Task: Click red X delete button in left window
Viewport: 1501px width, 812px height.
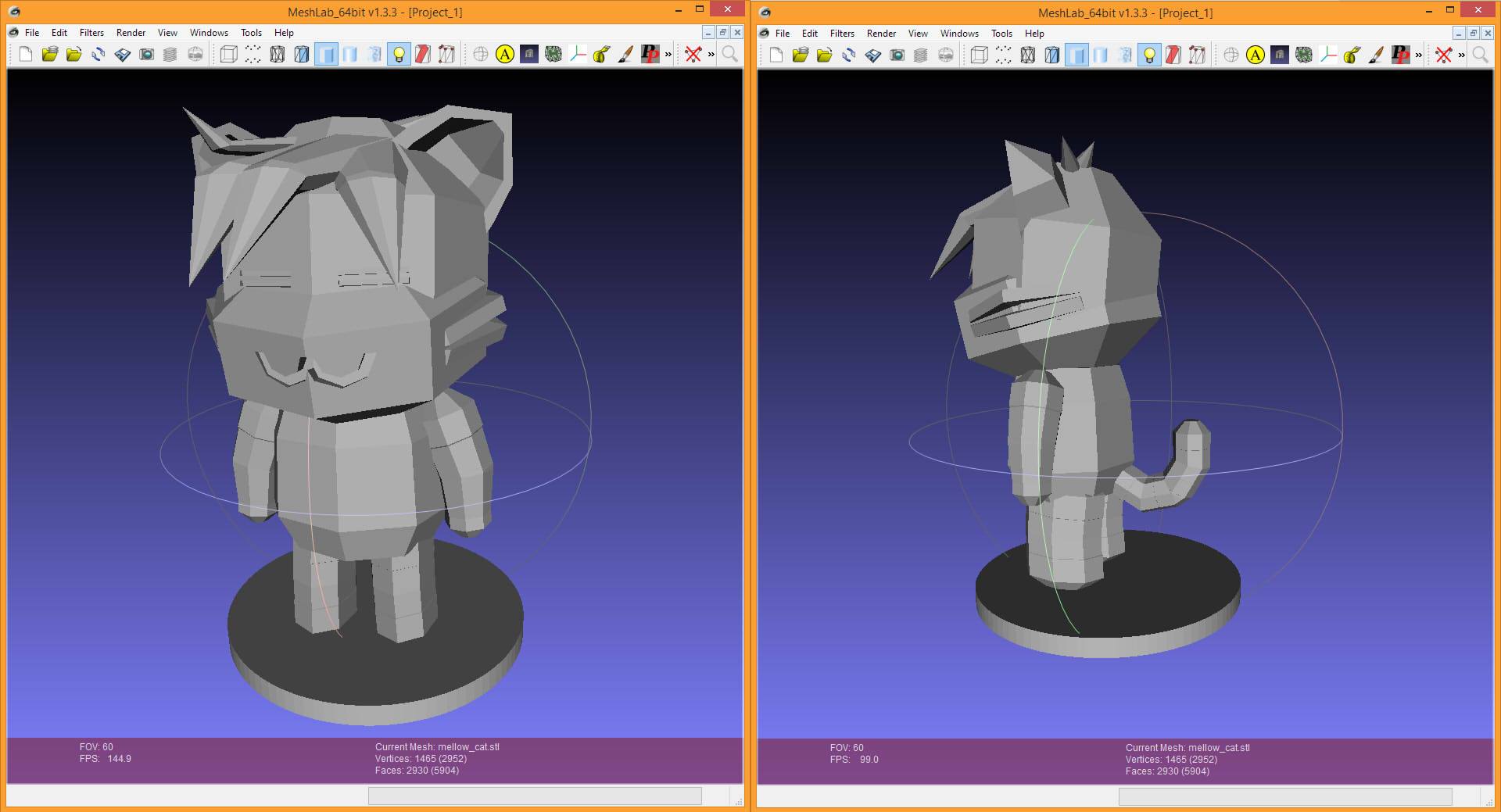Action: (693, 54)
